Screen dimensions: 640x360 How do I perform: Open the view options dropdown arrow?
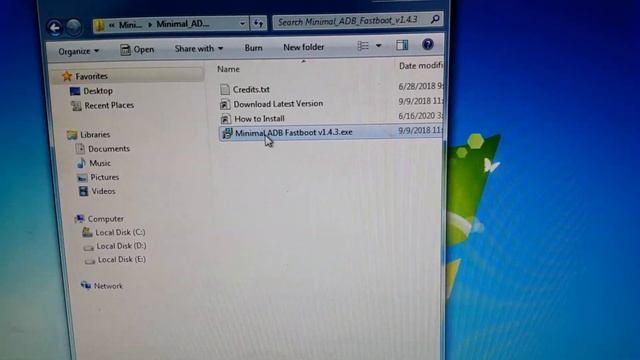(379, 45)
